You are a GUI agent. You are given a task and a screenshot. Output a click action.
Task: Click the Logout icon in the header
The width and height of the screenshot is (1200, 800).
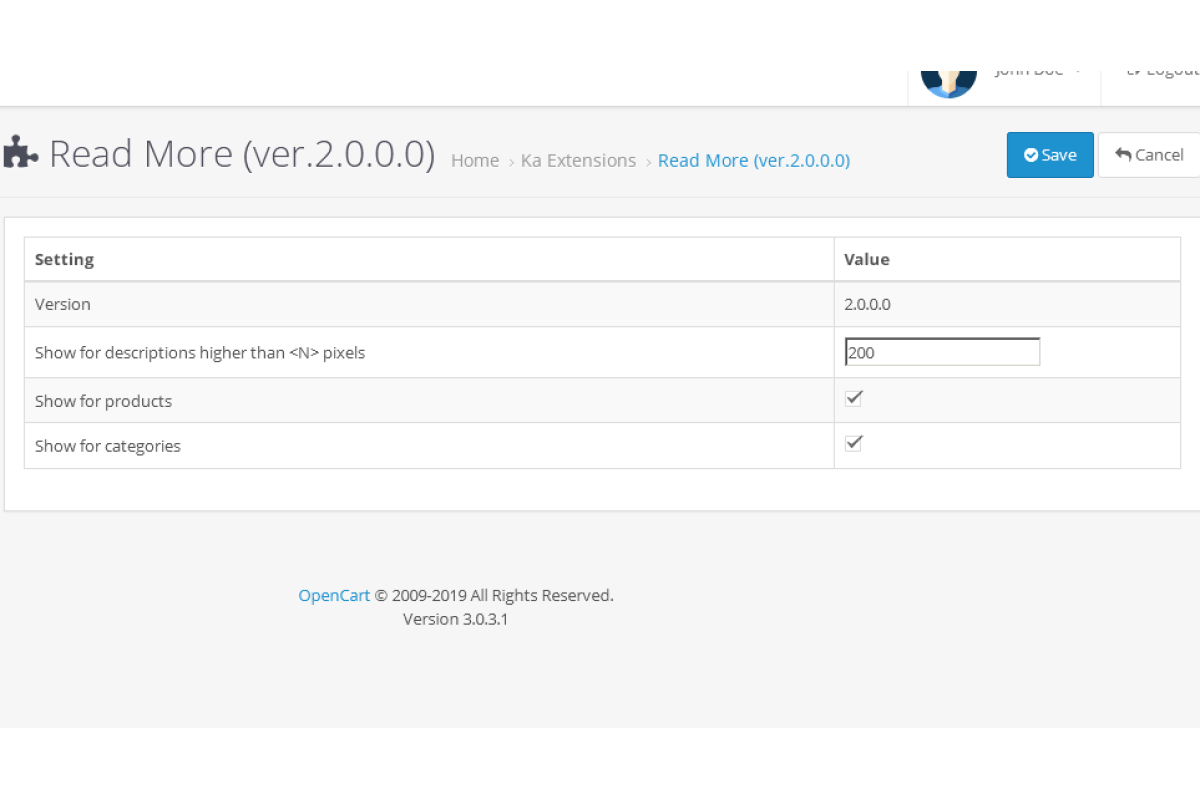(x=1134, y=71)
